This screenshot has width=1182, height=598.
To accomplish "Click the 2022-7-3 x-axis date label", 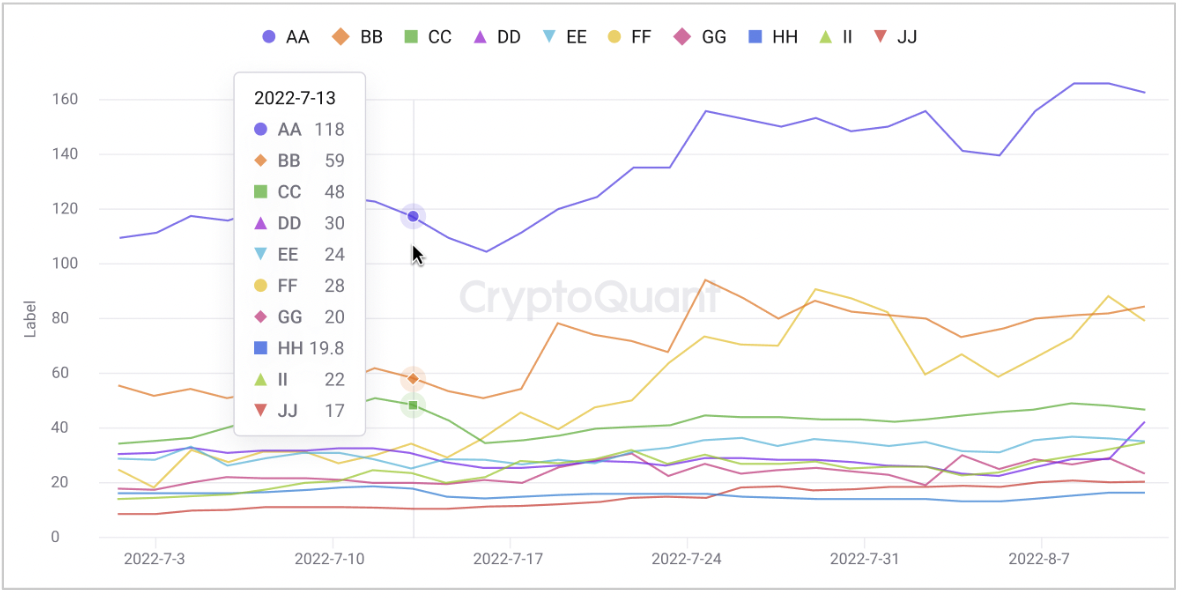I will tap(154, 558).
